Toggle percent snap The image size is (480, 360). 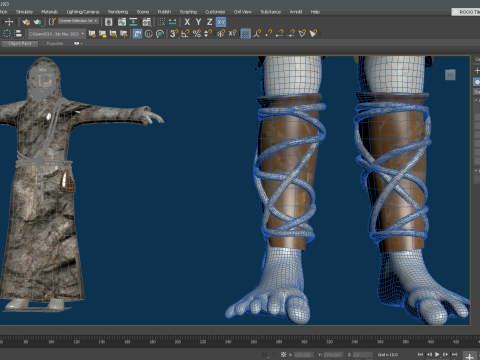point(197,33)
